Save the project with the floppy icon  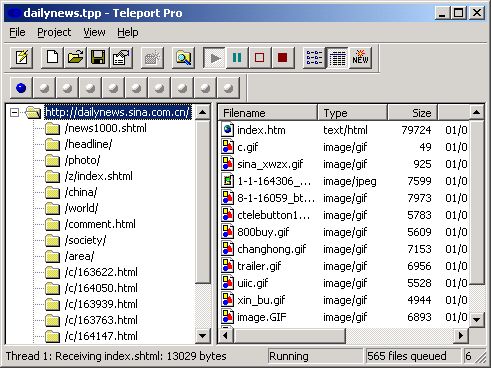pyautogui.click(x=98, y=58)
